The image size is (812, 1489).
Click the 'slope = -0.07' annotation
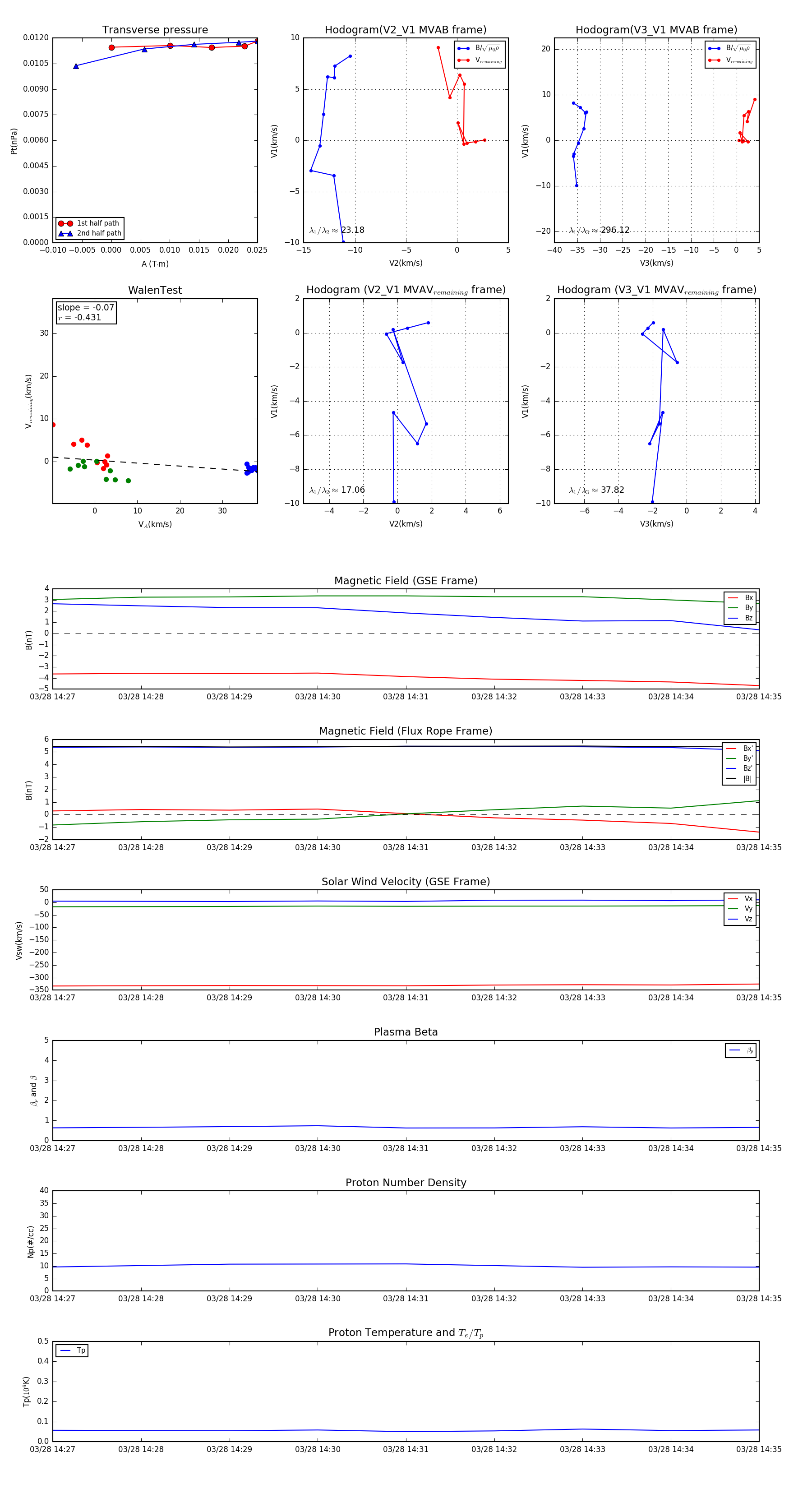point(86,308)
